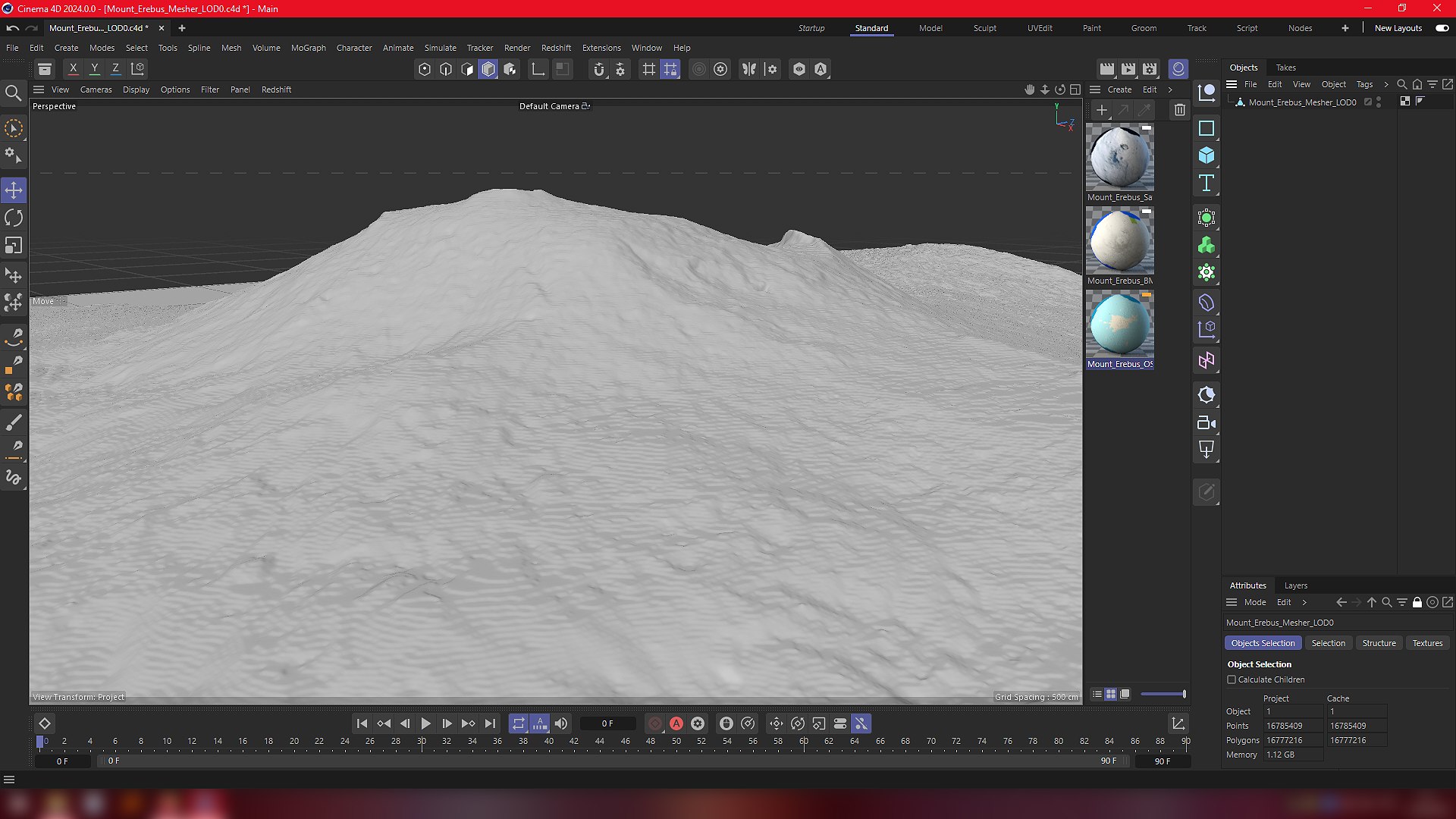Toggle Z axis lock
This screenshot has width=1456, height=819.
pyautogui.click(x=115, y=69)
